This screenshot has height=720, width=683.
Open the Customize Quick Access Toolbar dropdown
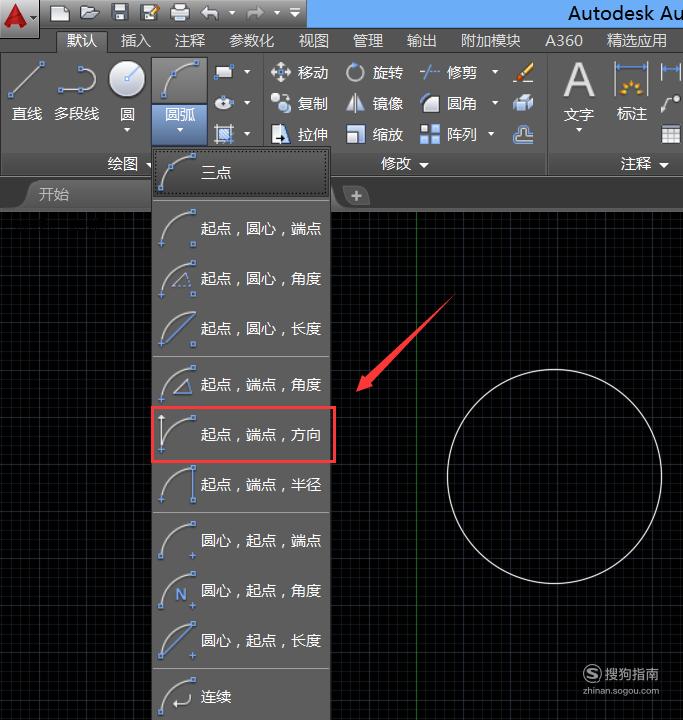295,12
